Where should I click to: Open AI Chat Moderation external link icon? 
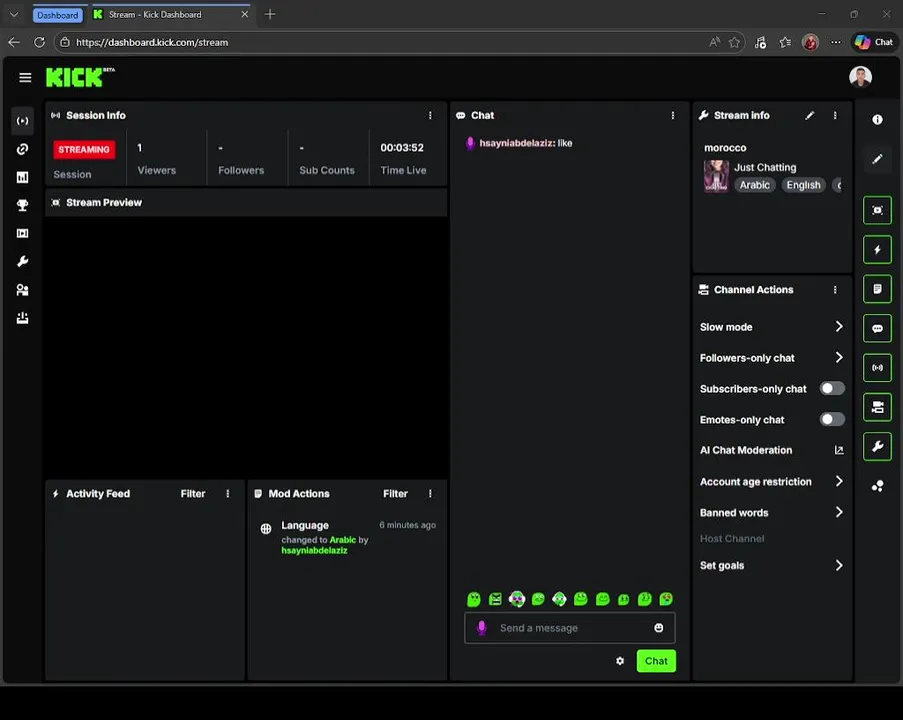point(839,450)
